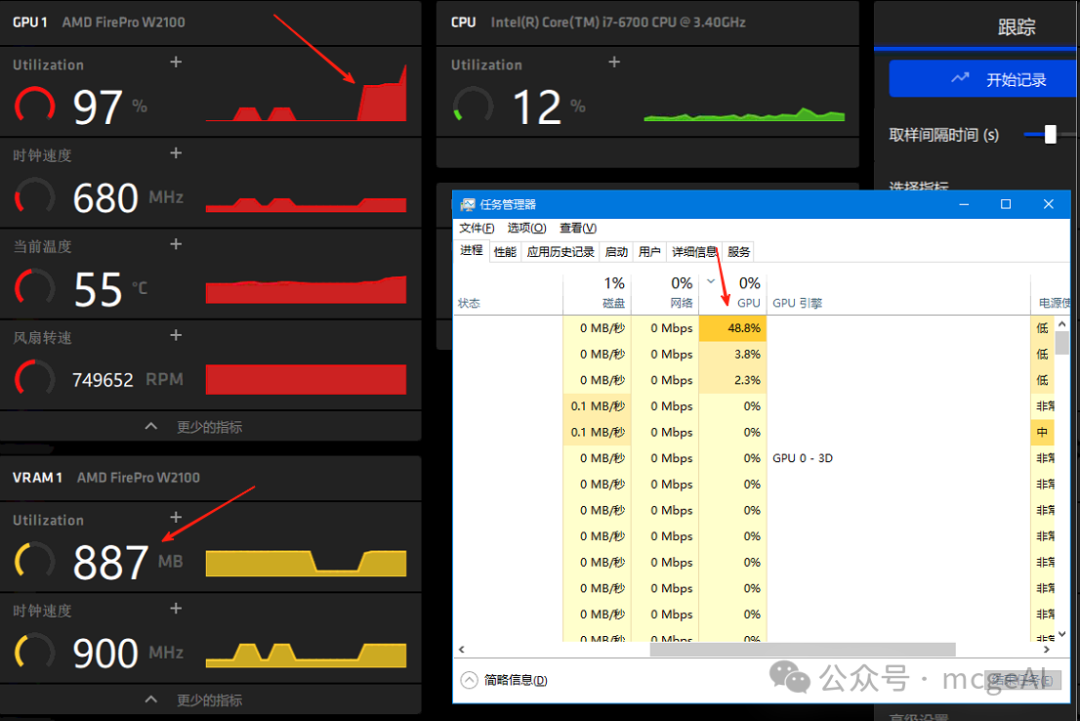Click Task Manager vertical scrollbar up arrow
The height and width of the screenshot is (721, 1080).
(x=1062, y=324)
